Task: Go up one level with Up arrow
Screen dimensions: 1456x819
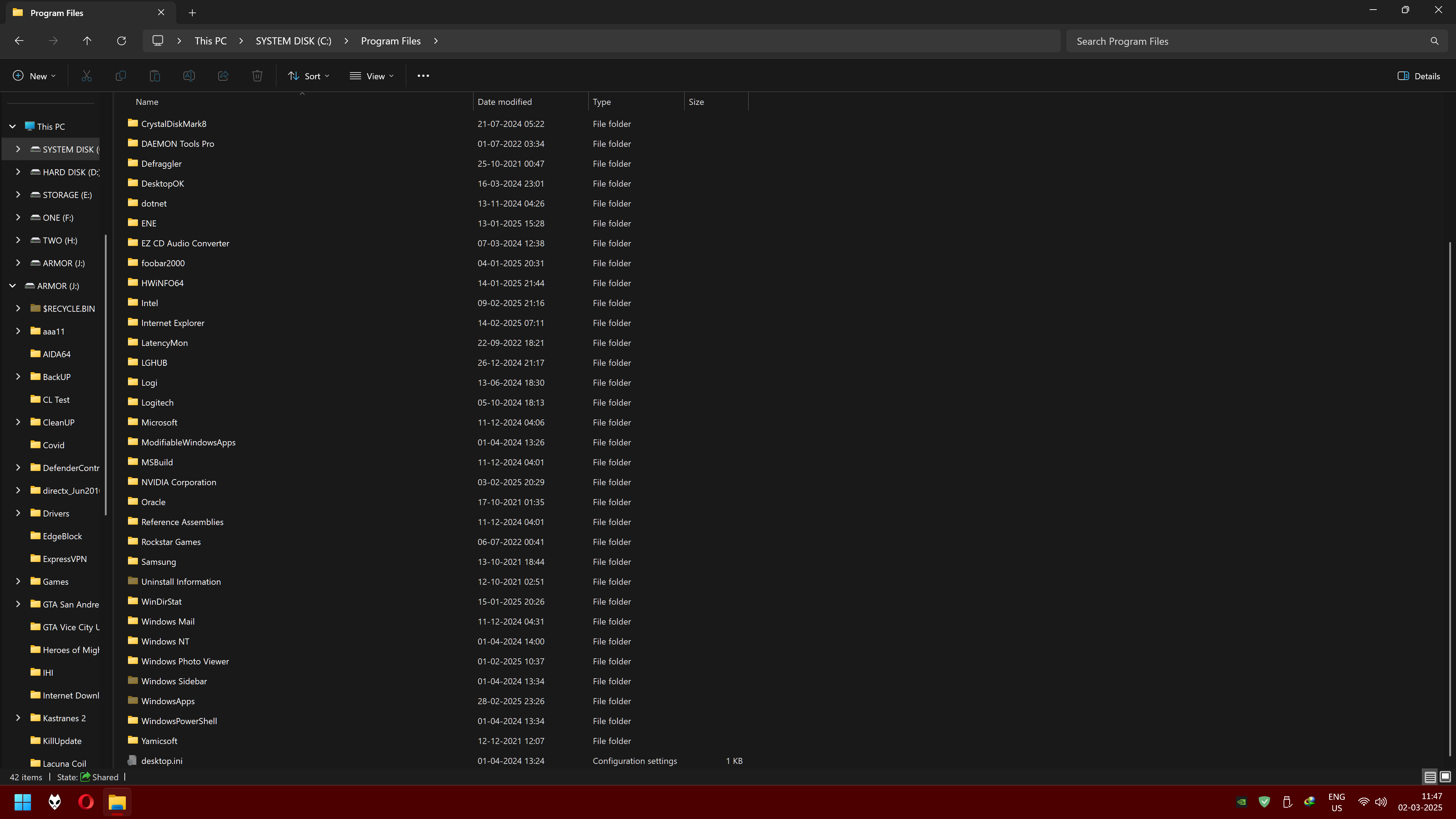Action: pos(87,41)
